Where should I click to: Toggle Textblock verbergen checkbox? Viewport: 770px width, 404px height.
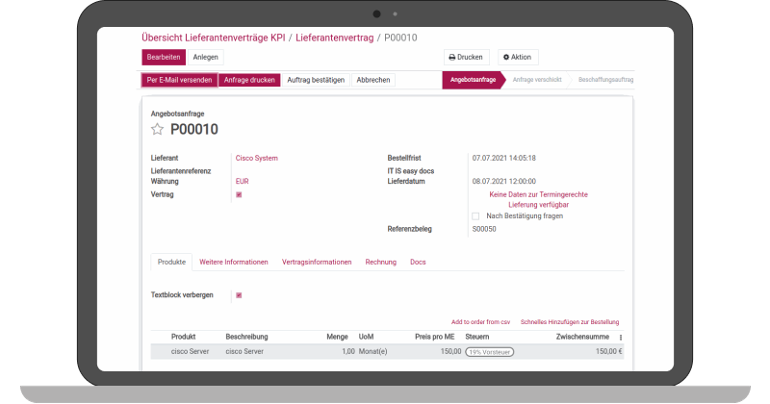[x=239, y=295]
